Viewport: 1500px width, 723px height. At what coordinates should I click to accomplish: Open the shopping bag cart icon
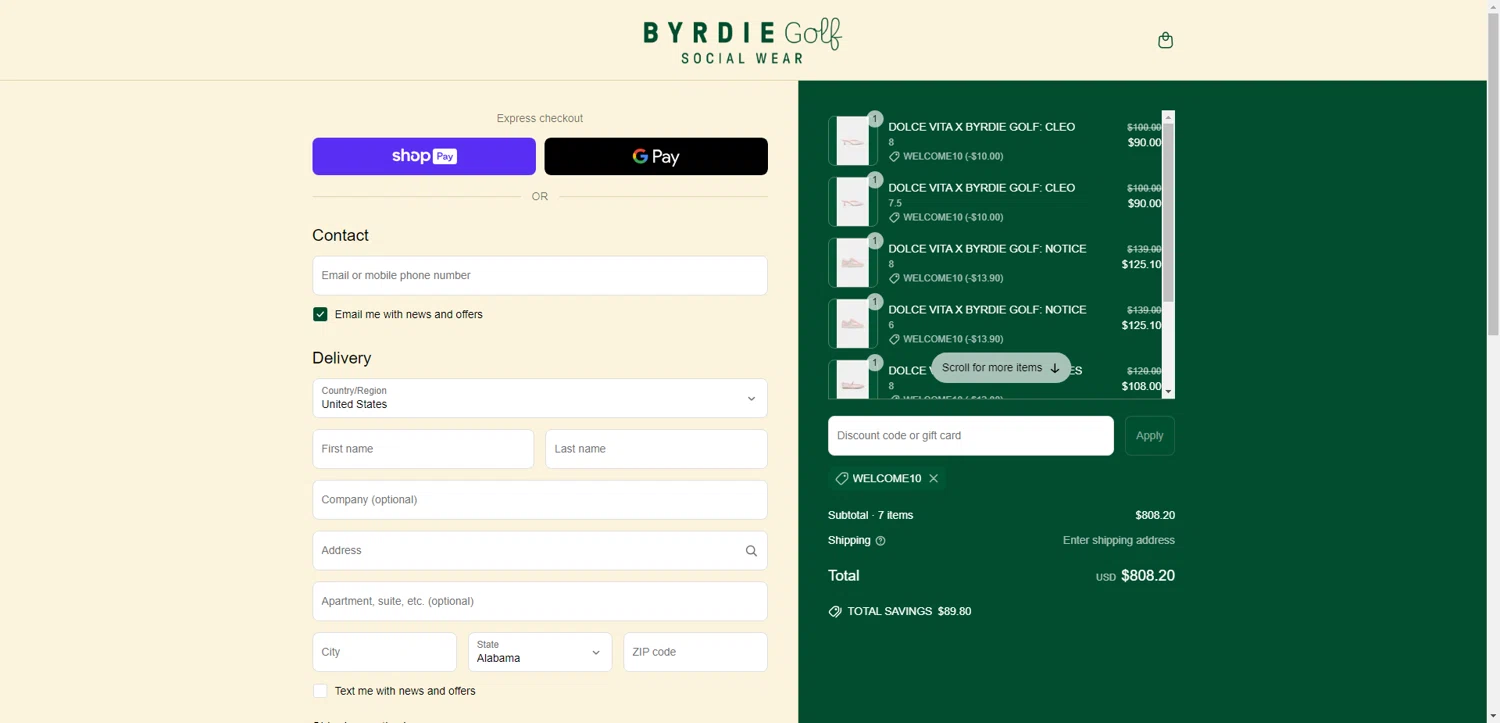click(x=1165, y=40)
